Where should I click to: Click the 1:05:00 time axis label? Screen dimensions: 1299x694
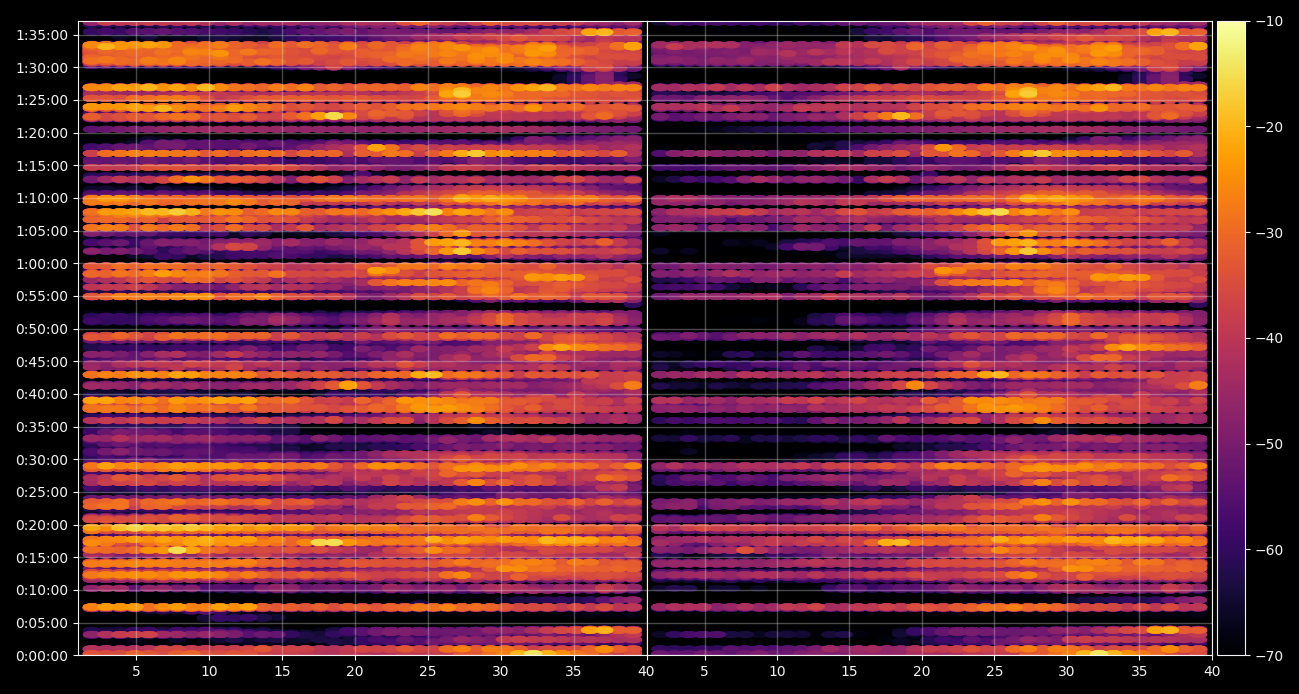click(42, 231)
